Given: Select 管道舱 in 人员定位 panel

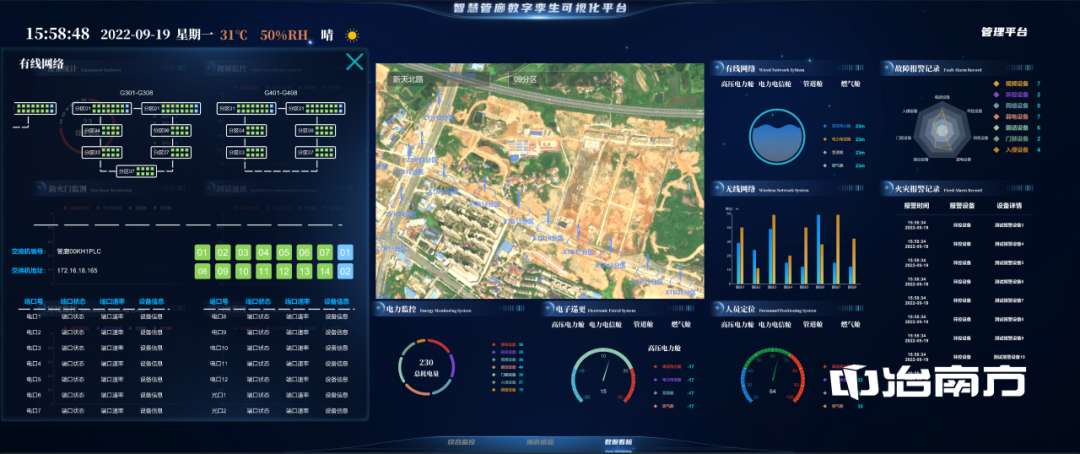Looking at the screenshot, I should click(x=812, y=324).
